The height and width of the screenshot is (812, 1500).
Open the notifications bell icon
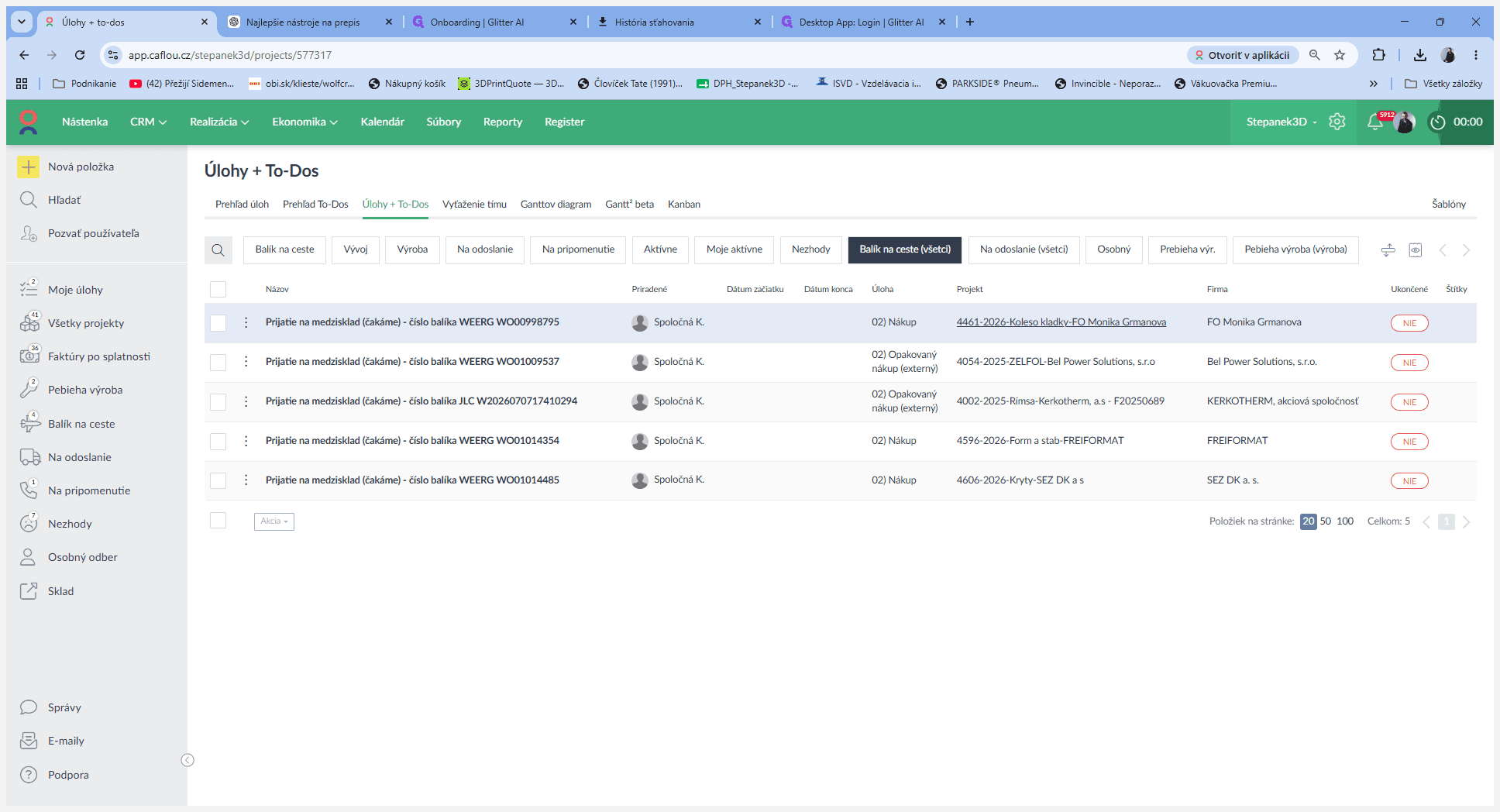coord(1375,122)
